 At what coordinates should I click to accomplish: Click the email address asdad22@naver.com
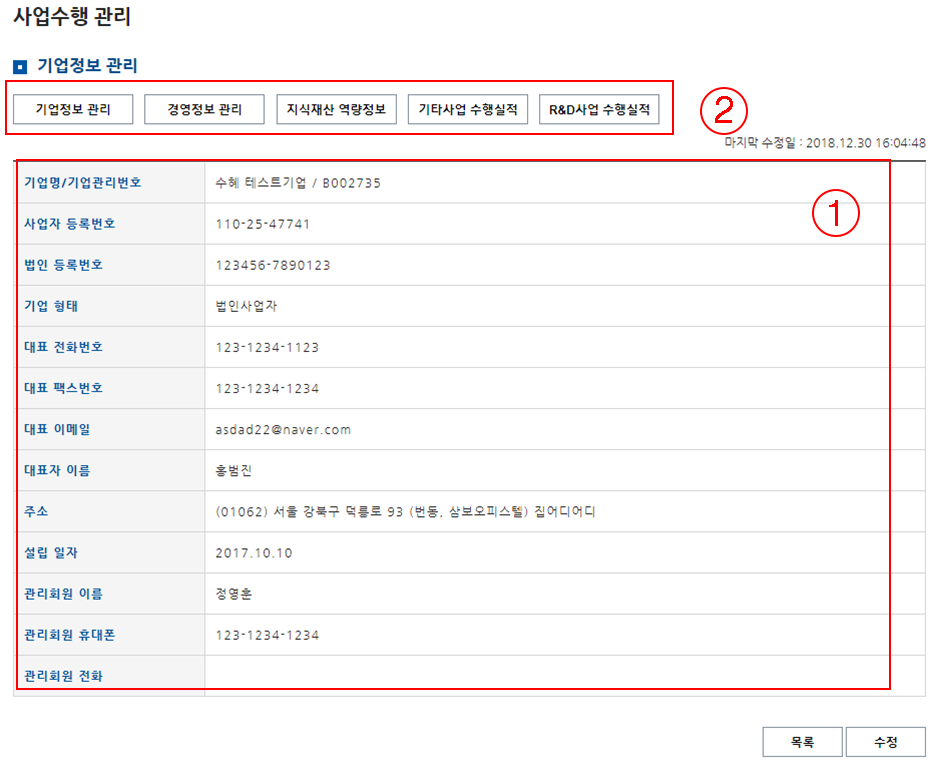pos(283,430)
